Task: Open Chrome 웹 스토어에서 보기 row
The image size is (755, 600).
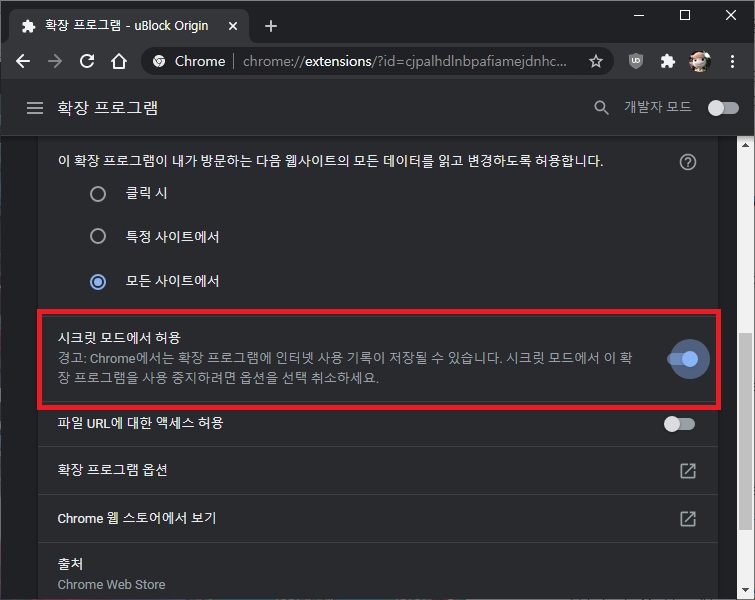Action: click(x=378, y=519)
